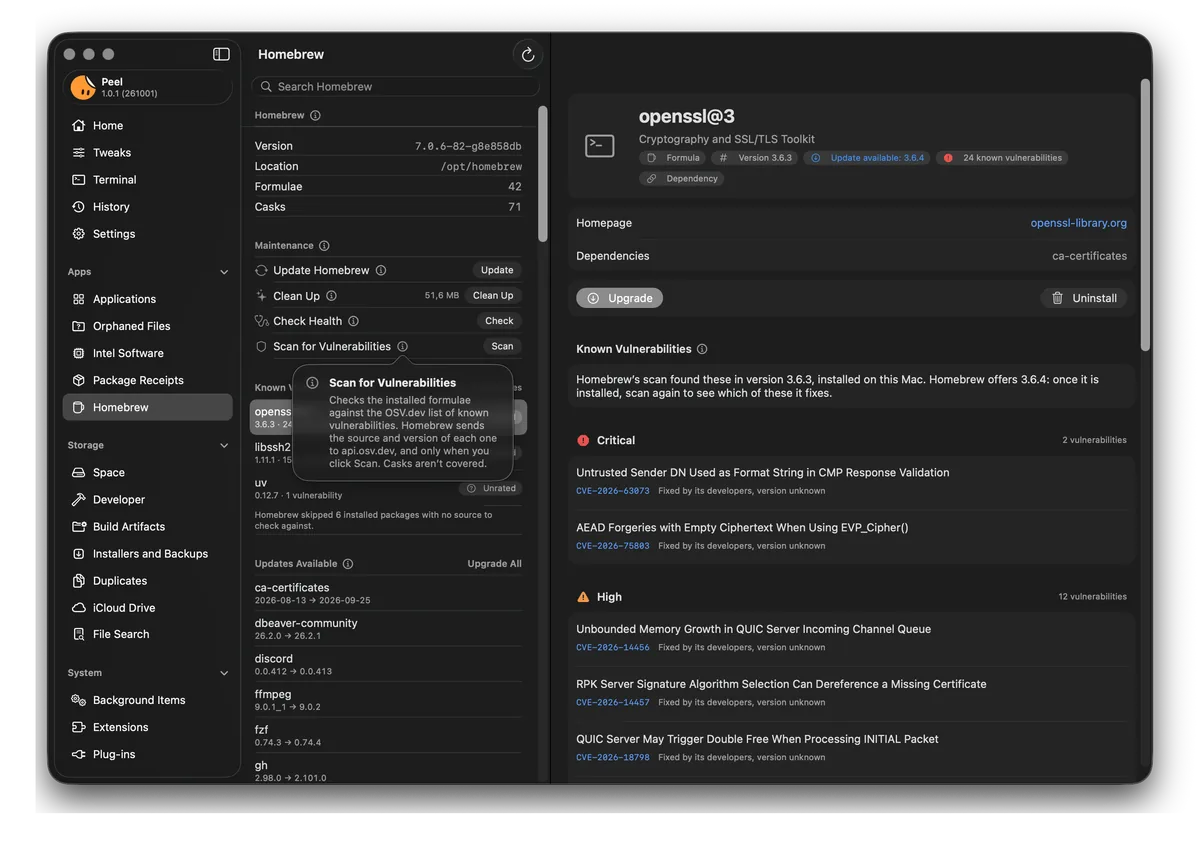Click info icon beside Update Homebrew
Viewport: 1200px width, 847px height.
(381, 270)
